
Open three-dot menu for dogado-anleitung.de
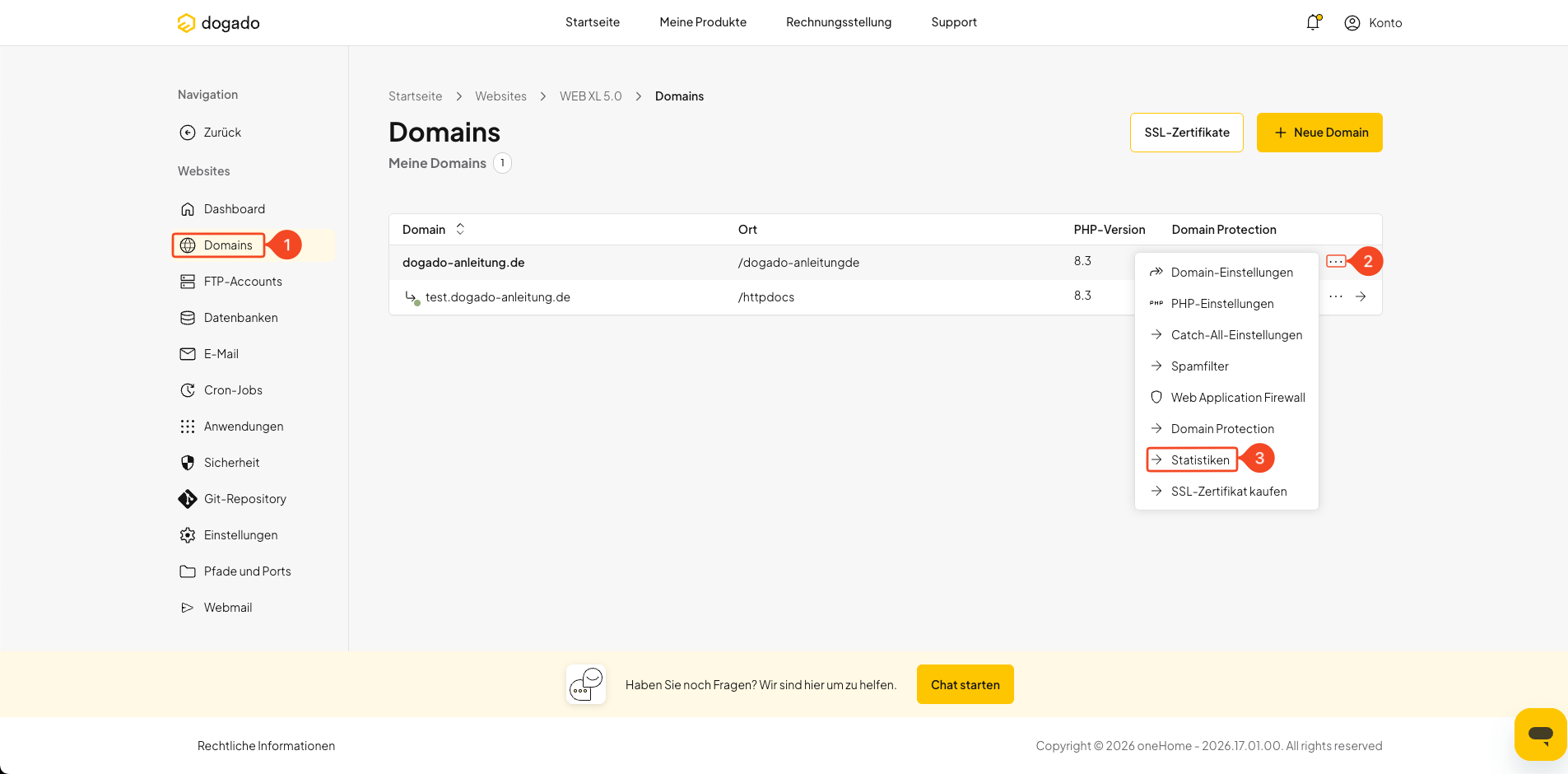1336,262
